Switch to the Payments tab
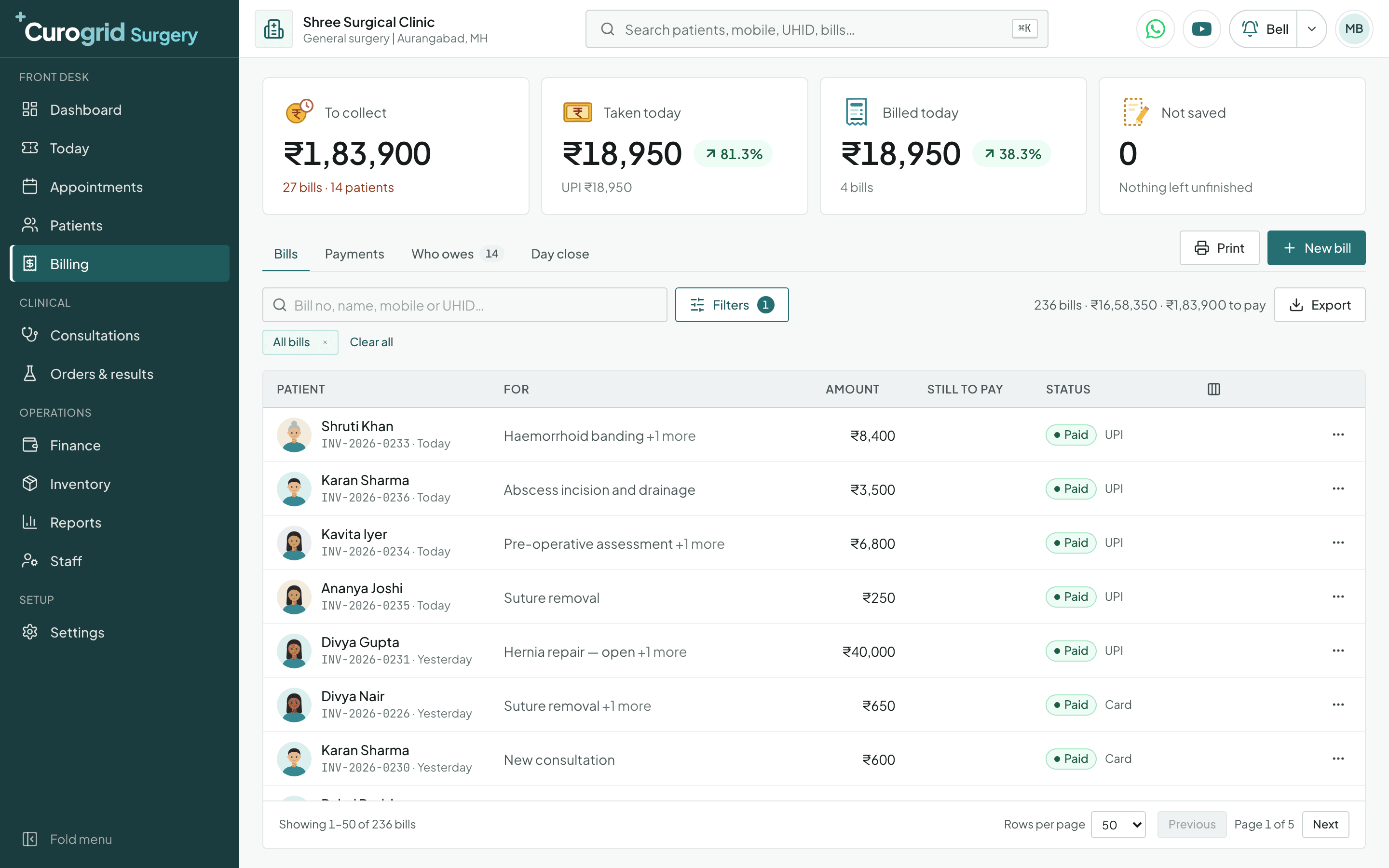Image resolution: width=1389 pixels, height=868 pixels. point(354,254)
